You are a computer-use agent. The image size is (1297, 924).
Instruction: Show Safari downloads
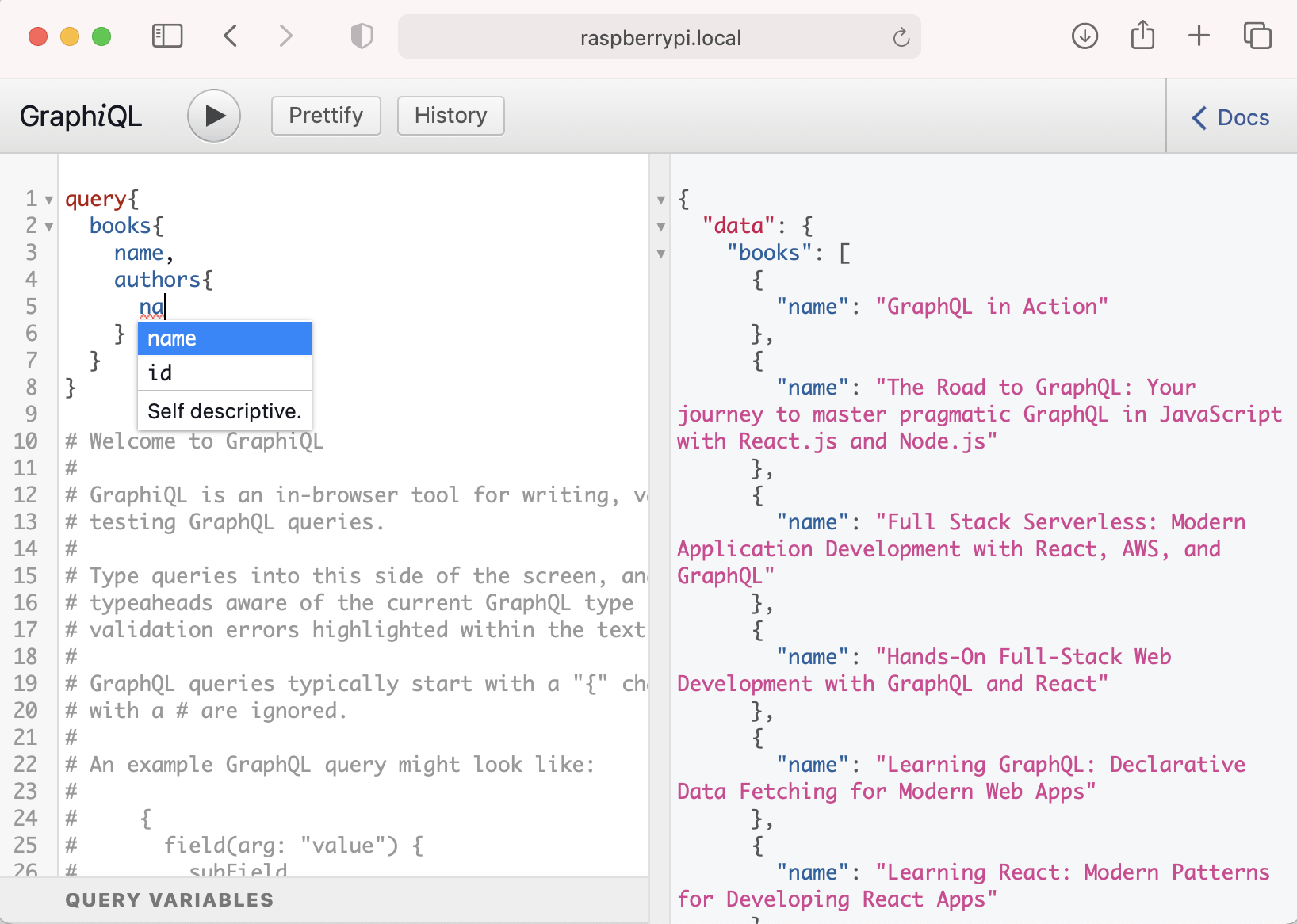[1085, 36]
